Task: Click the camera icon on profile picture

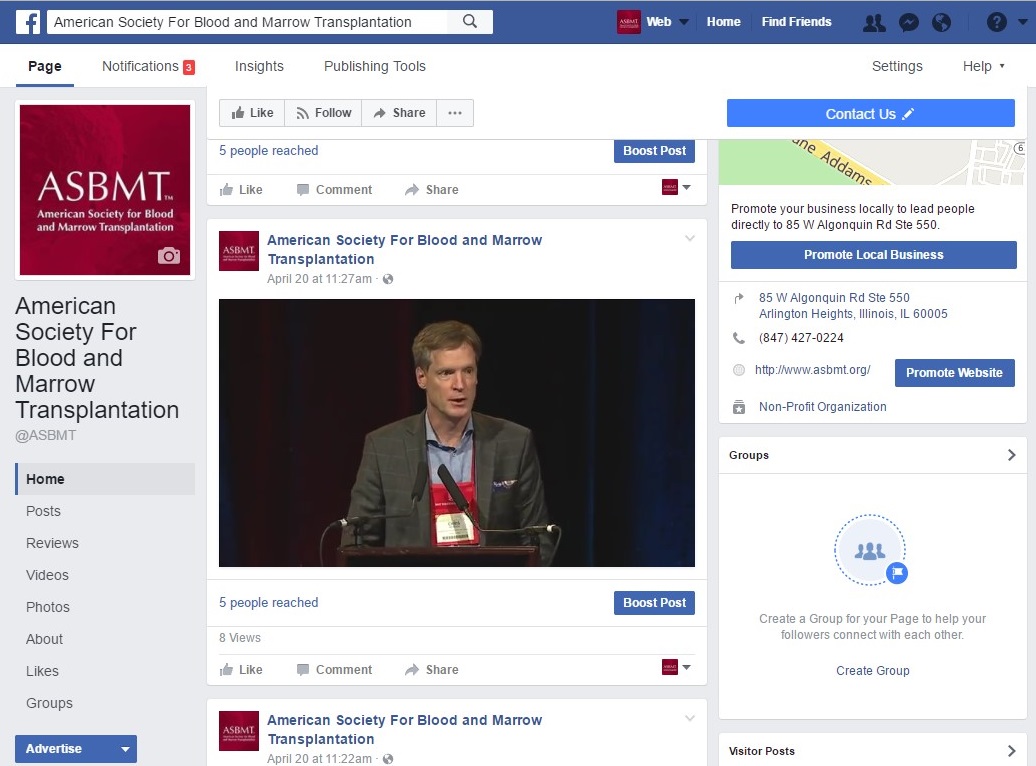Action: [169, 256]
